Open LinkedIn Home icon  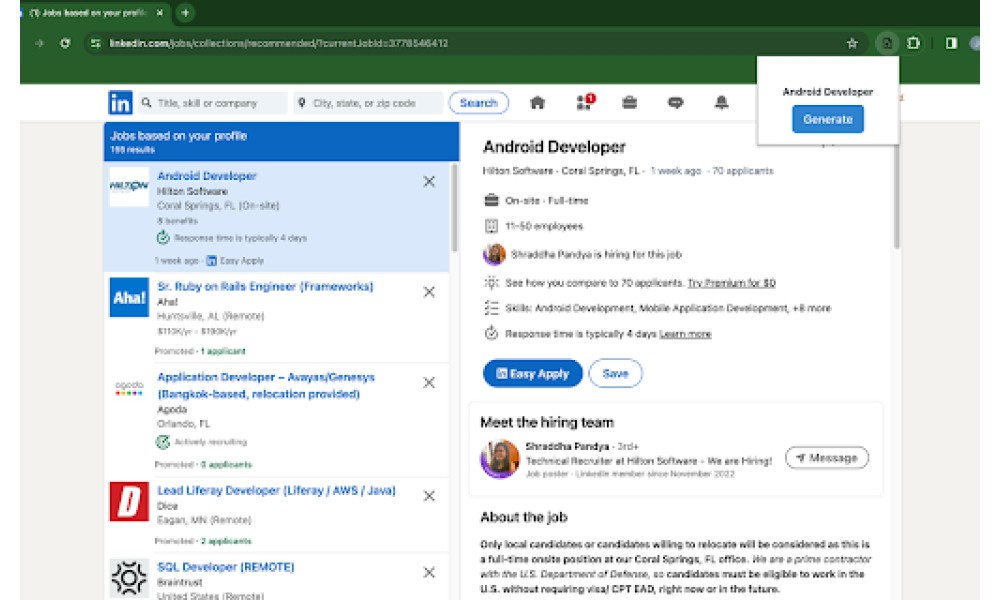[538, 103]
